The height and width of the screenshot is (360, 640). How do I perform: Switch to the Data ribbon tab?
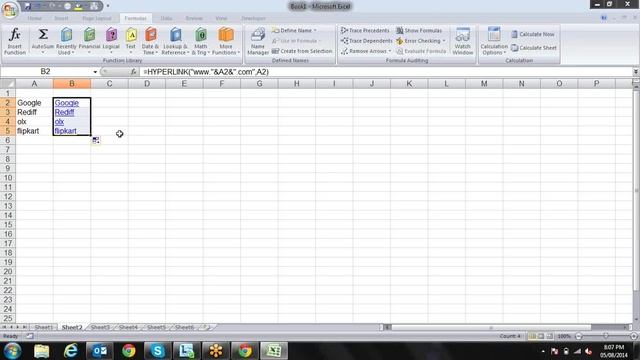(x=166, y=18)
